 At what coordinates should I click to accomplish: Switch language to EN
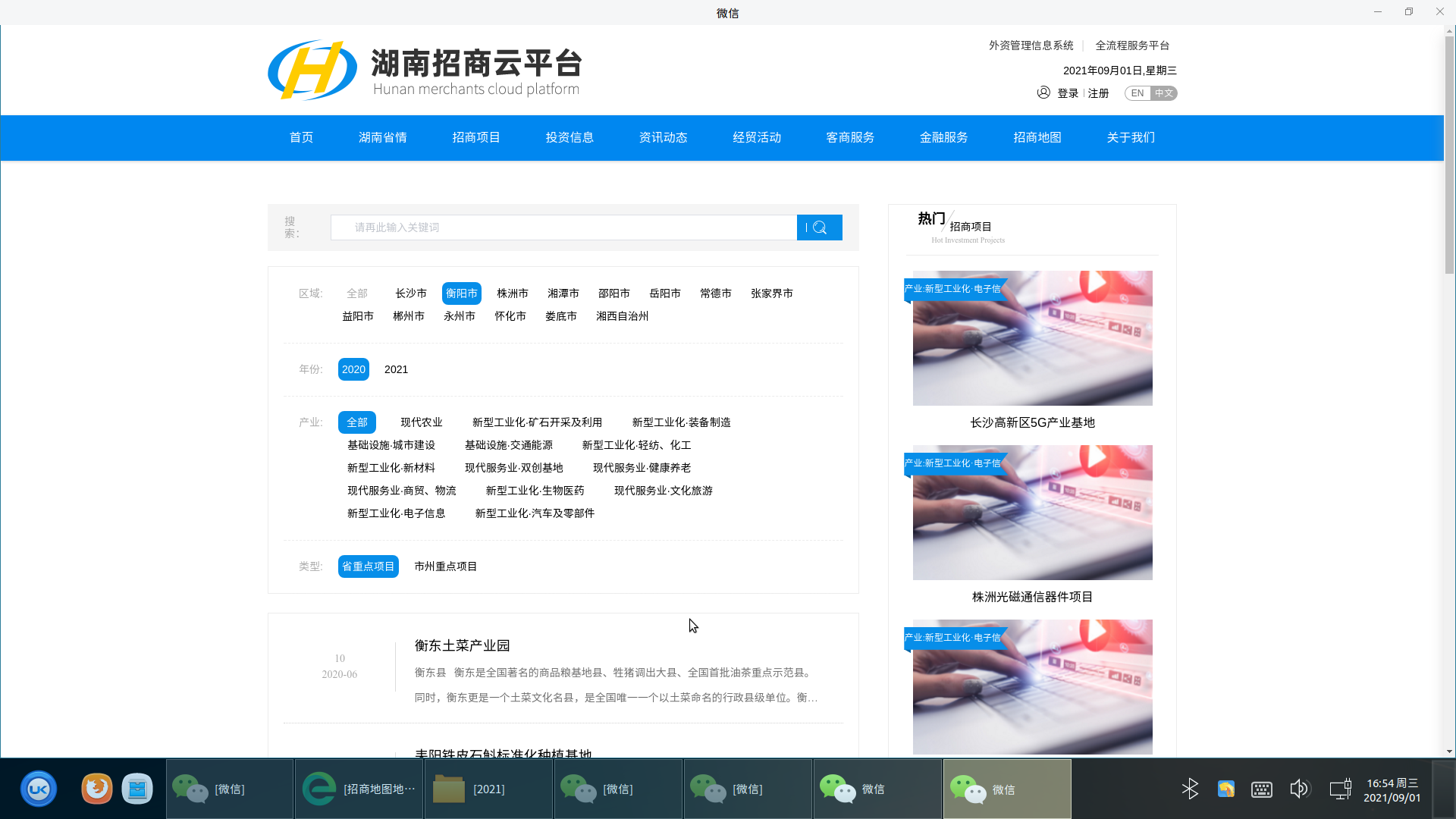tap(1137, 93)
